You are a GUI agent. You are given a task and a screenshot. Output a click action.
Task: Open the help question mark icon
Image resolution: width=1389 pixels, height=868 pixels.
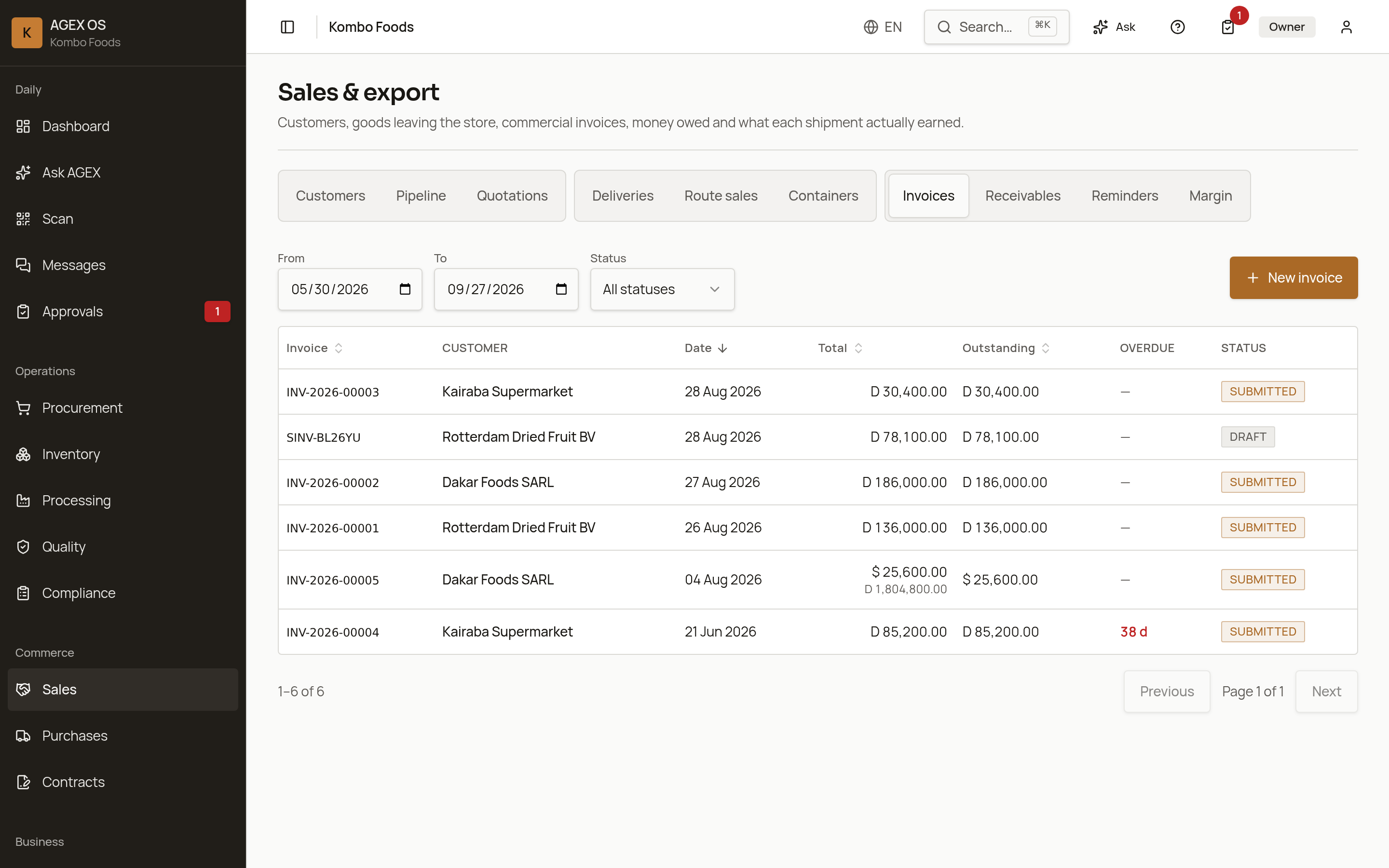(1177, 27)
